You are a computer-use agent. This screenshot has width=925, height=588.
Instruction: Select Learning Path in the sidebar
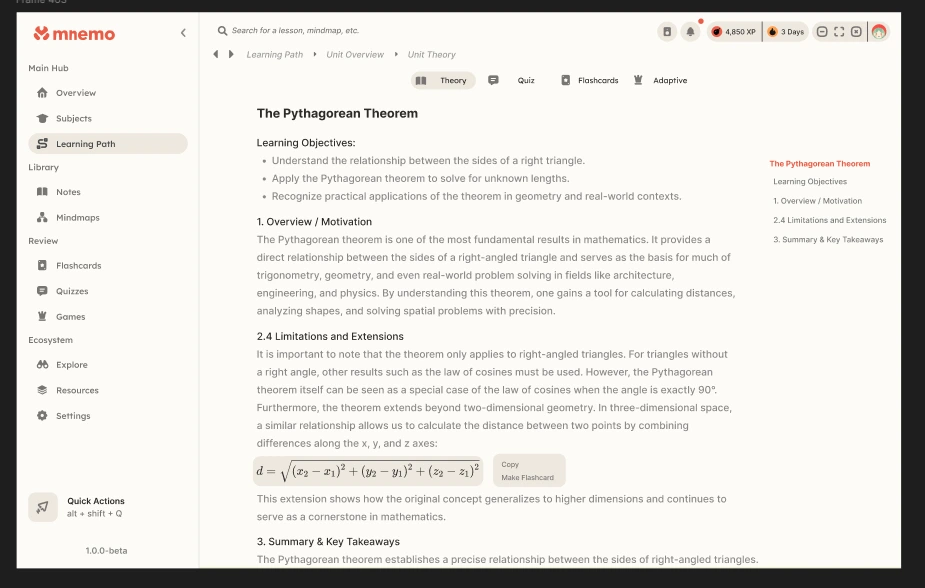[x=108, y=144]
